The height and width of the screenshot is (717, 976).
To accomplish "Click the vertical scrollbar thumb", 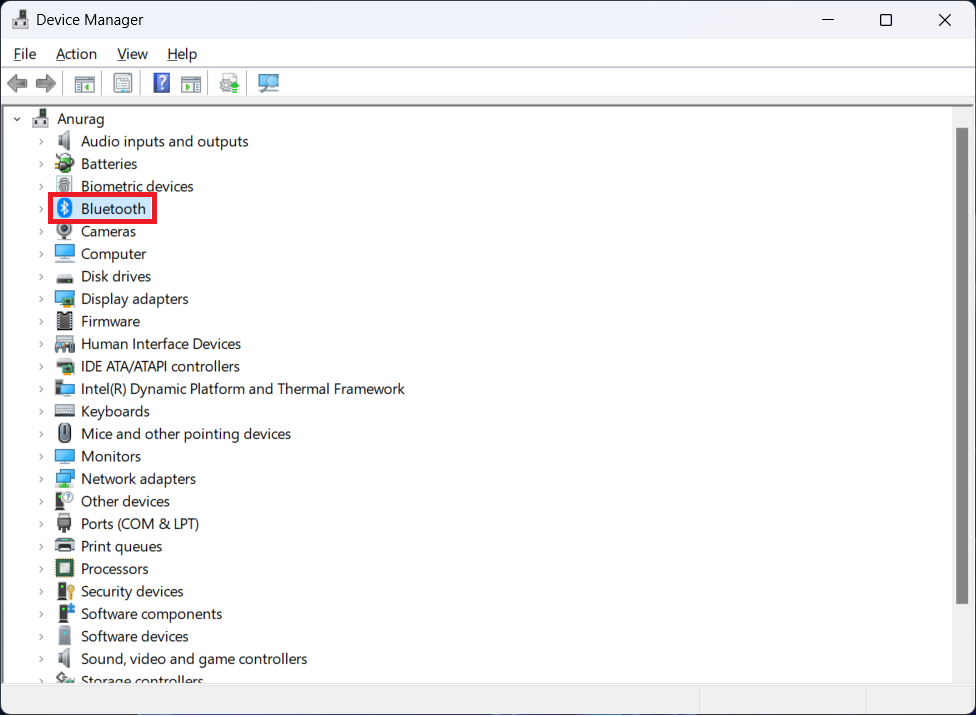I will click(962, 365).
